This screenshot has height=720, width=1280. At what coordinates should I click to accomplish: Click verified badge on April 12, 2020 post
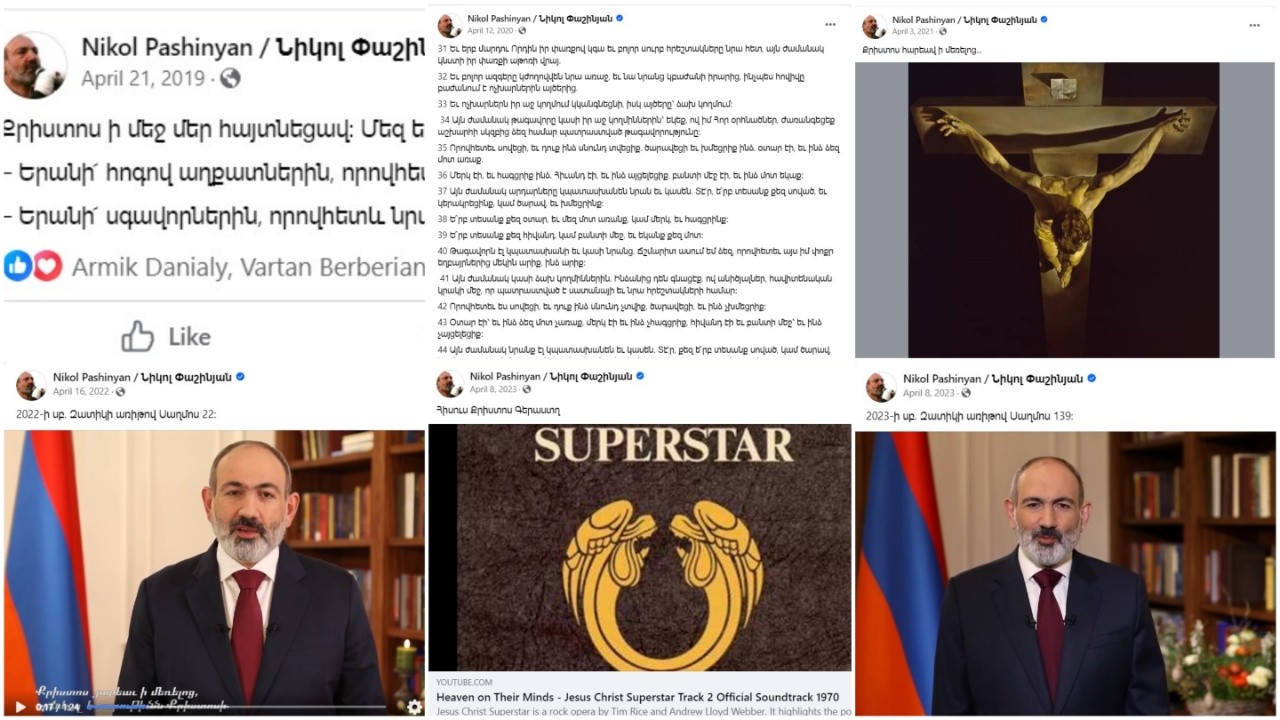coord(620,18)
